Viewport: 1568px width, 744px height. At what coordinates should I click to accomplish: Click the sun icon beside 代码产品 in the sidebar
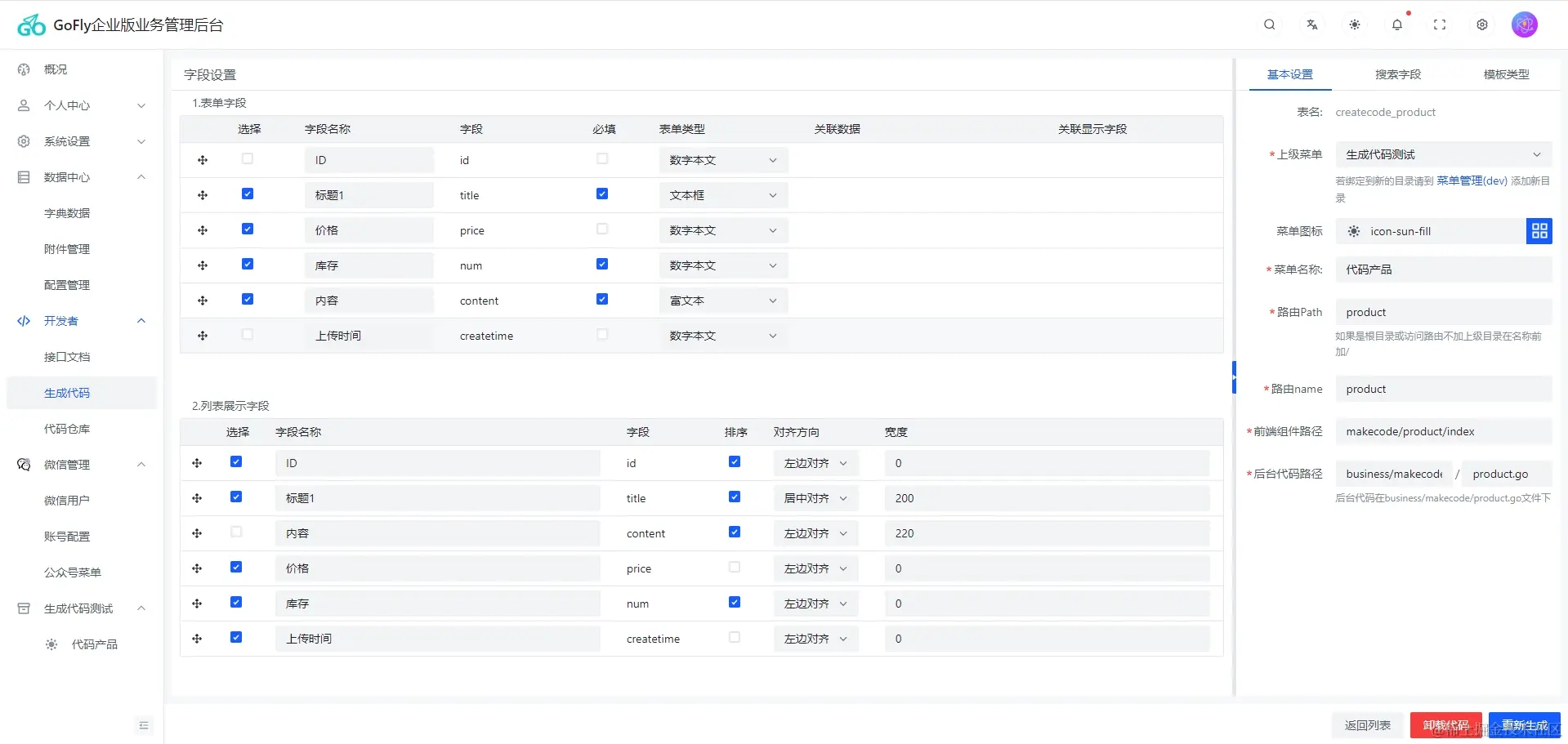[51, 644]
